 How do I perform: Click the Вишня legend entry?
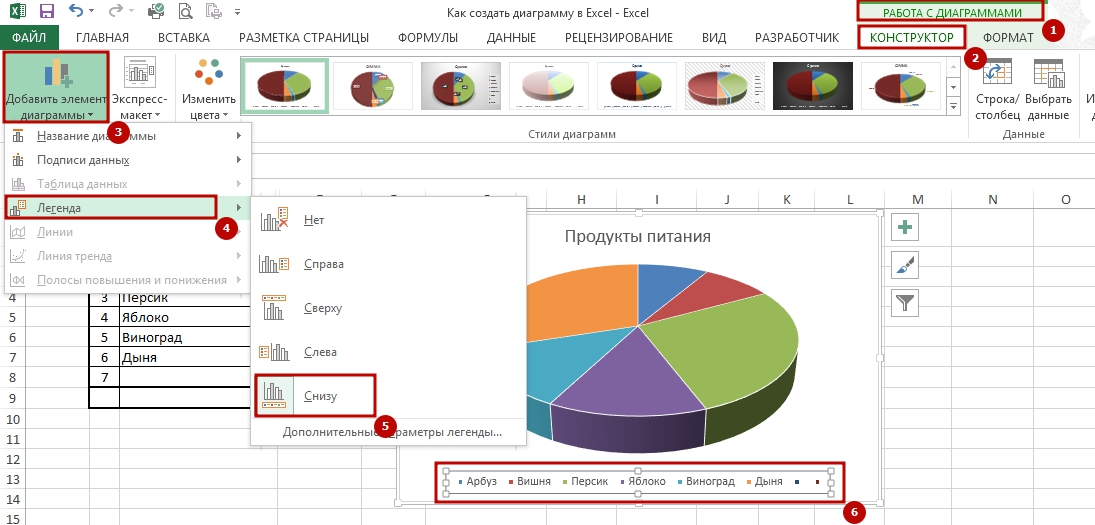(x=529, y=481)
